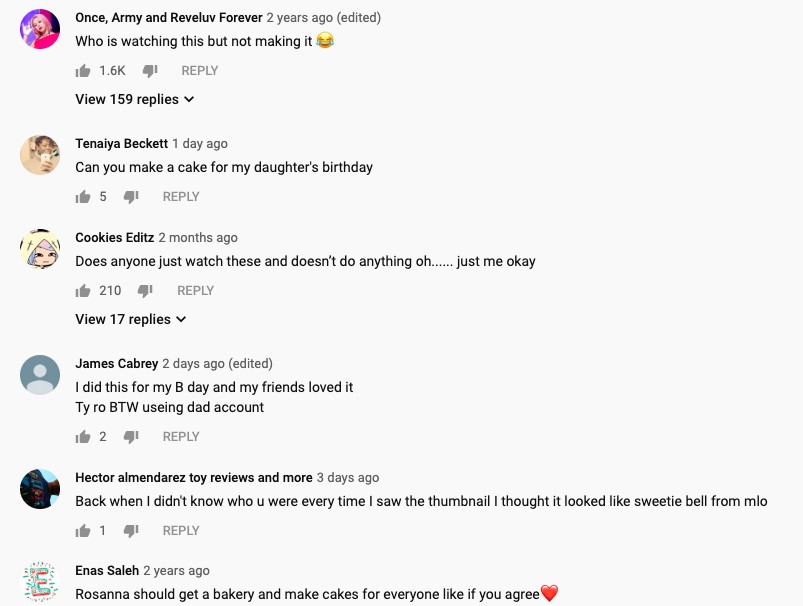The height and width of the screenshot is (606, 803).
Task: Dislike Tenaiya Beckett's comment
Action: 131,197
